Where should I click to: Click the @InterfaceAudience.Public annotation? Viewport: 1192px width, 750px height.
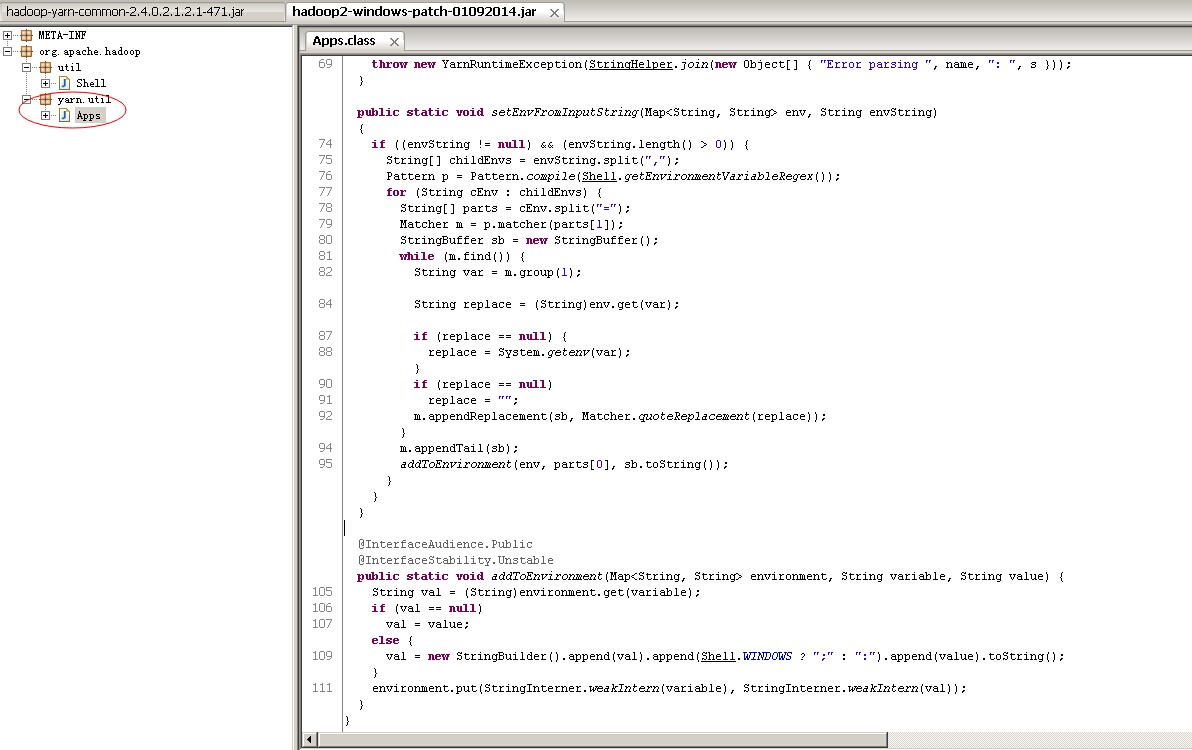coord(445,544)
